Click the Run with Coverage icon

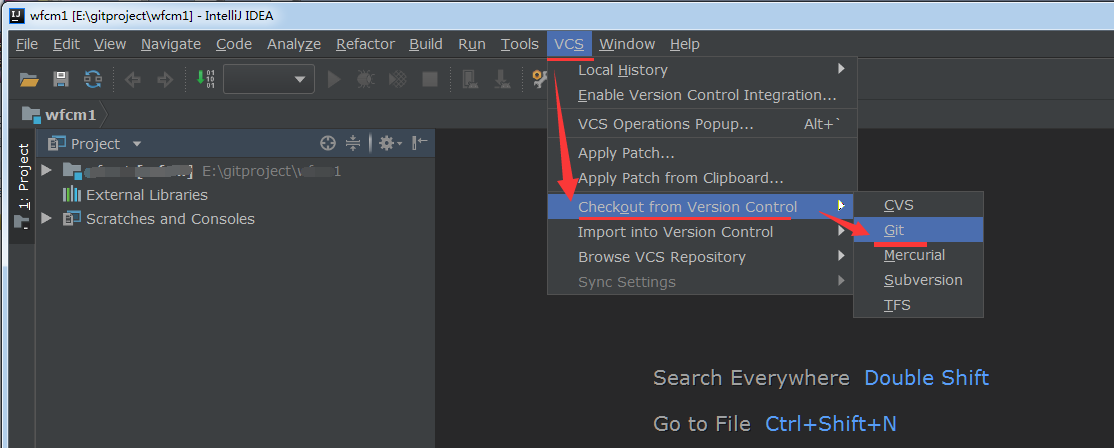(x=399, y=79)
